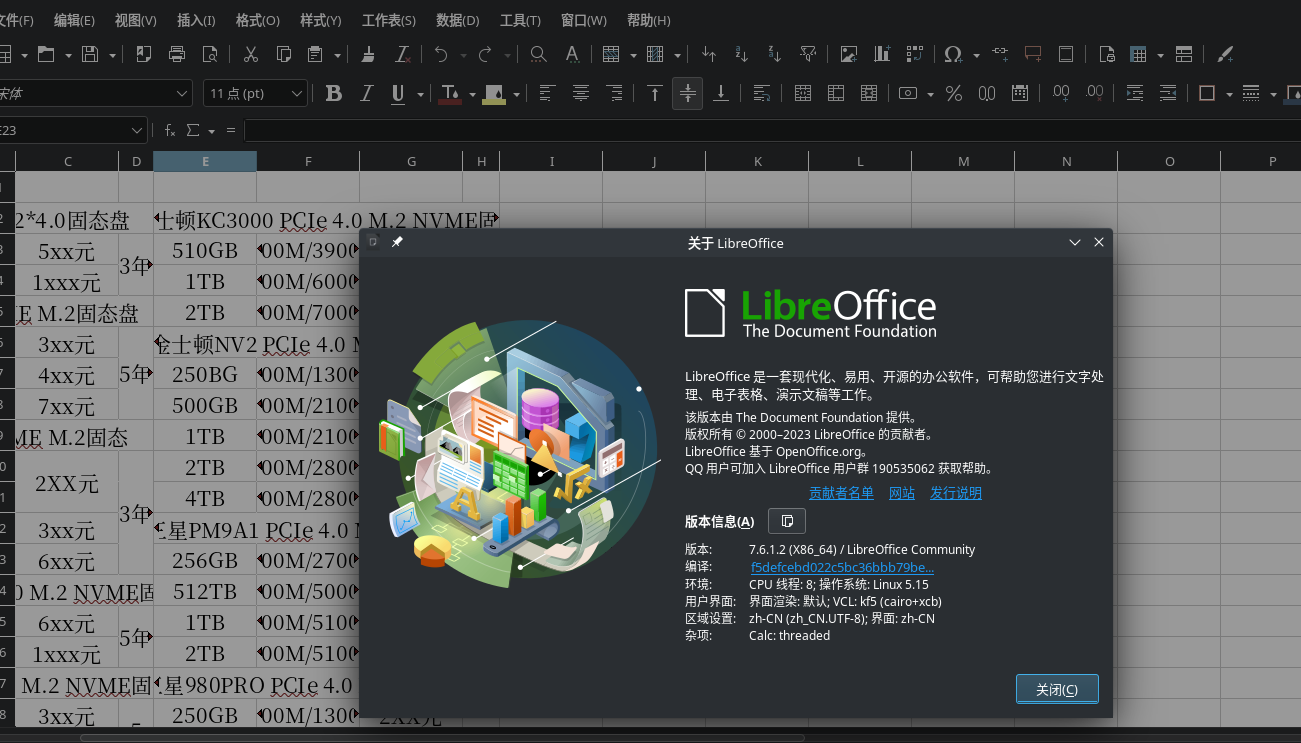The width and height of the screenshot is (1301, 743).
Task: Open the font name dropdown
Action: 182,93
